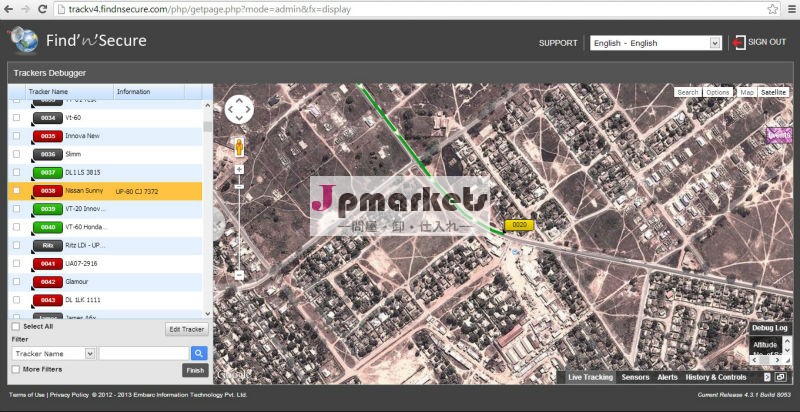Click the map pan control
This screenshot has height=412, width=800.
pyautogui.click(x=239, y=109)
